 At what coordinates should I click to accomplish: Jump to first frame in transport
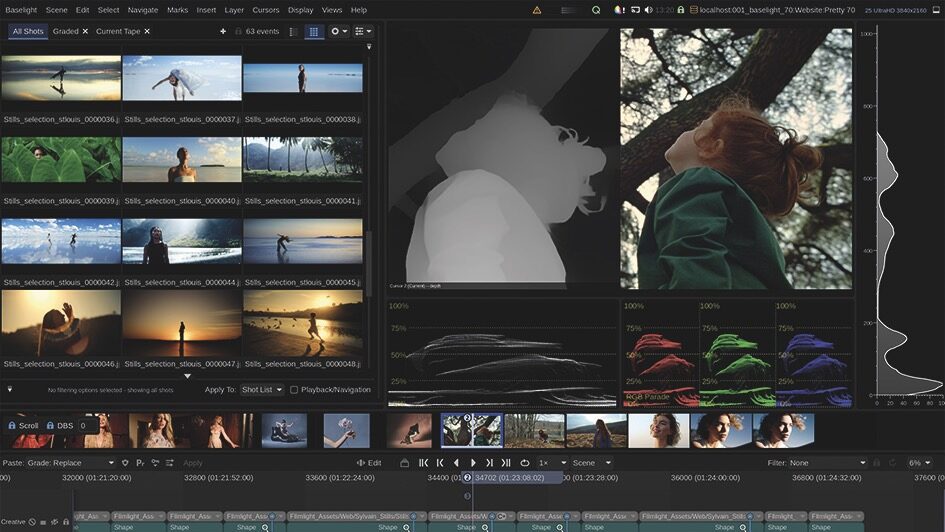(424, 463)
